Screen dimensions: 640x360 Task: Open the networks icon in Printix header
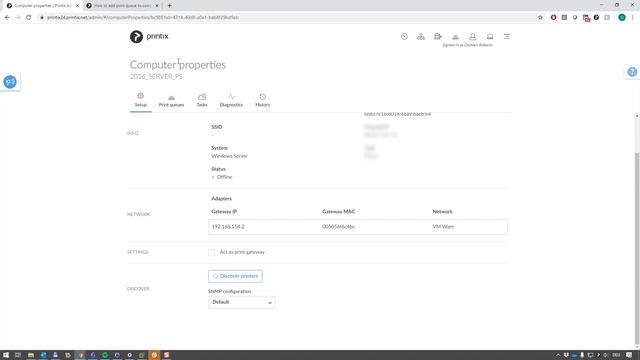(421, 36)
